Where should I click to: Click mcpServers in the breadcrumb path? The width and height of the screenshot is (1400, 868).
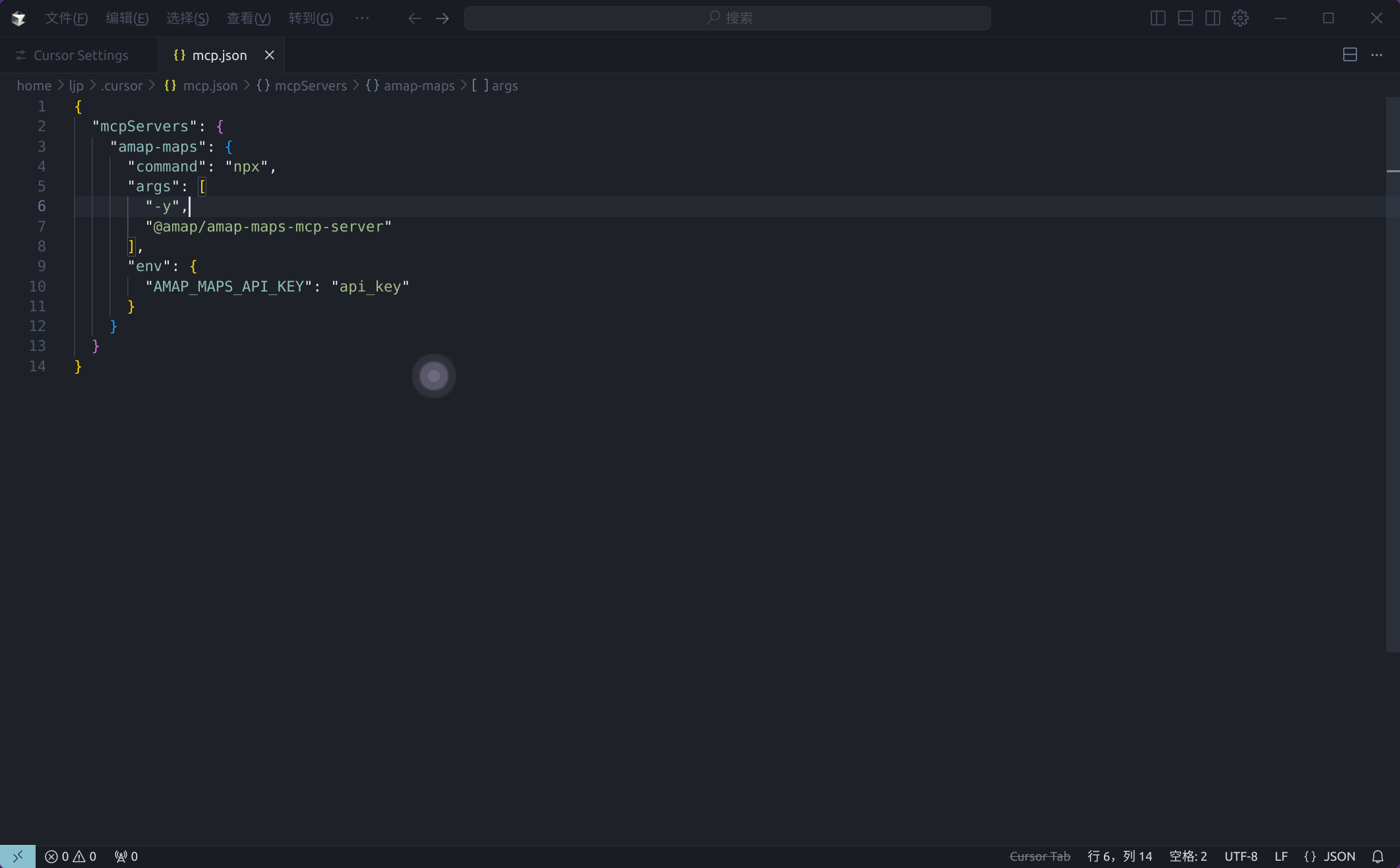310,86
